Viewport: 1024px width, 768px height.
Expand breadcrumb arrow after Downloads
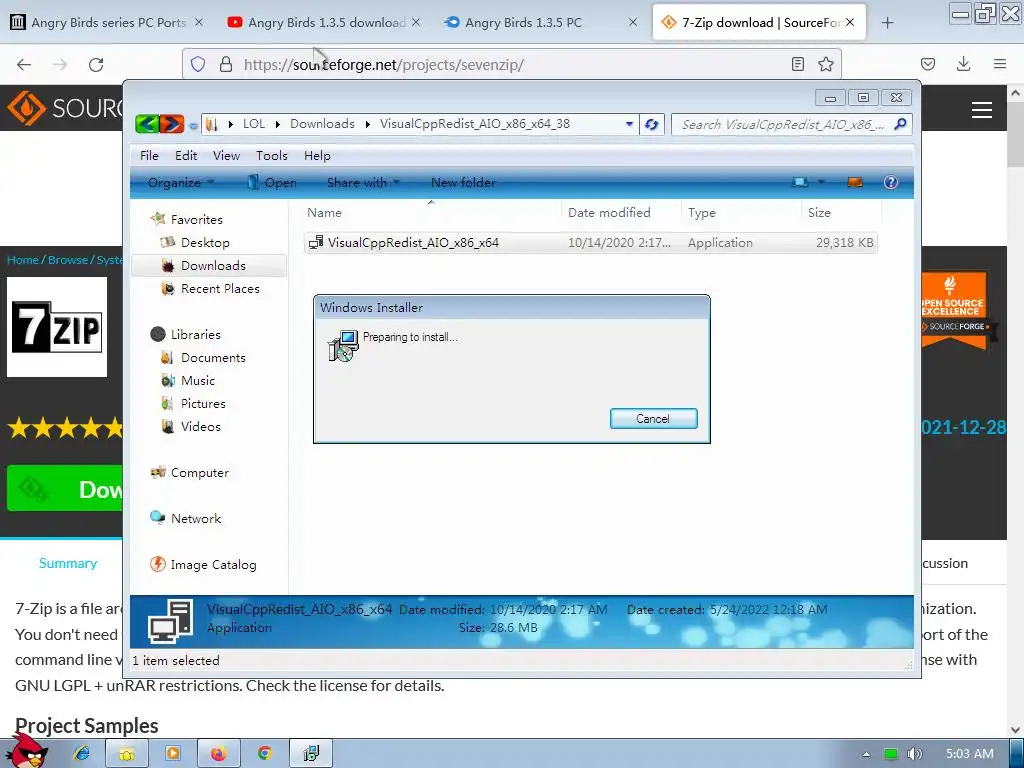(x=368, y=123)
